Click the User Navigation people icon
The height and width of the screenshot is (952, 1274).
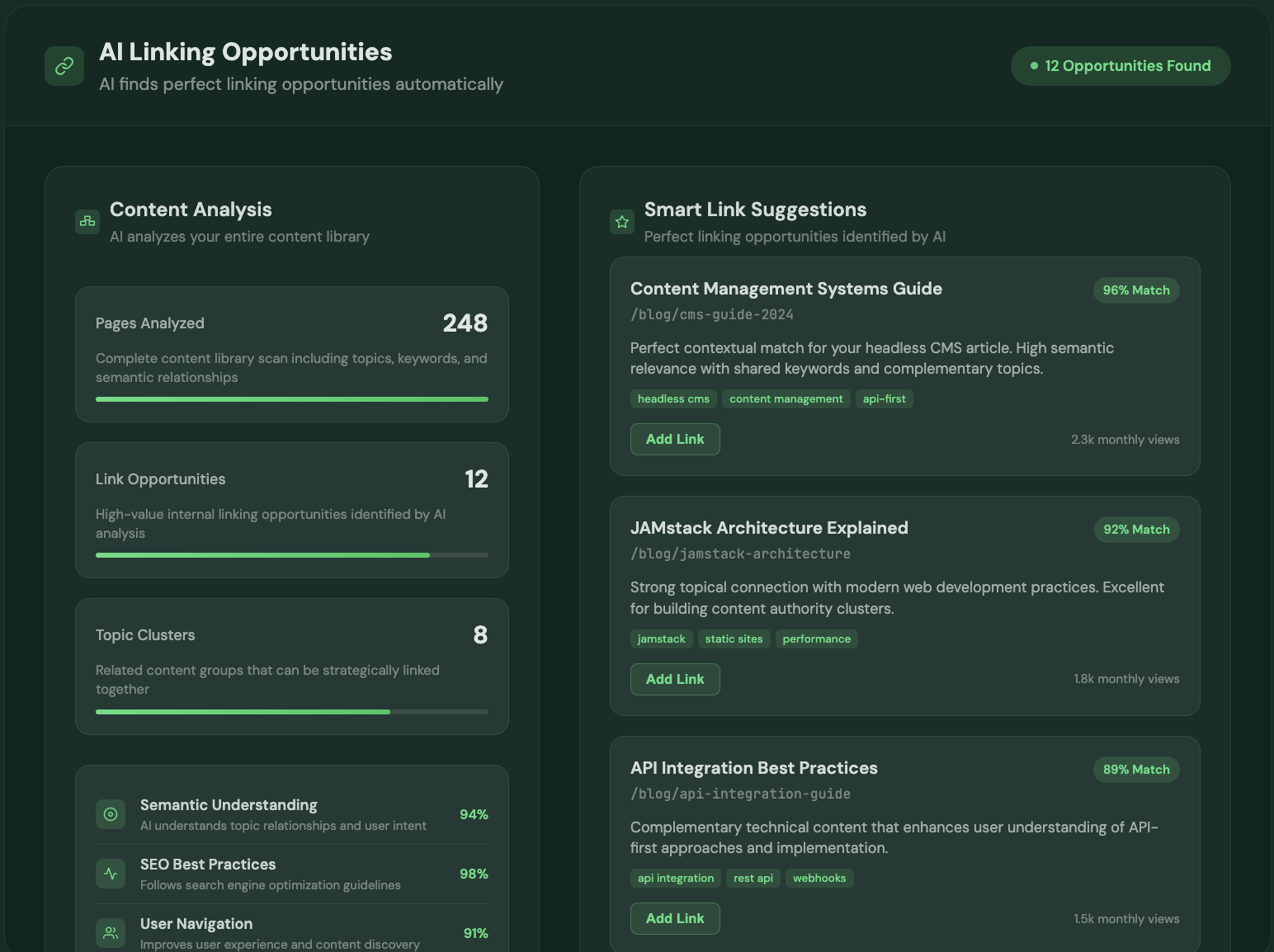(111, 933)
